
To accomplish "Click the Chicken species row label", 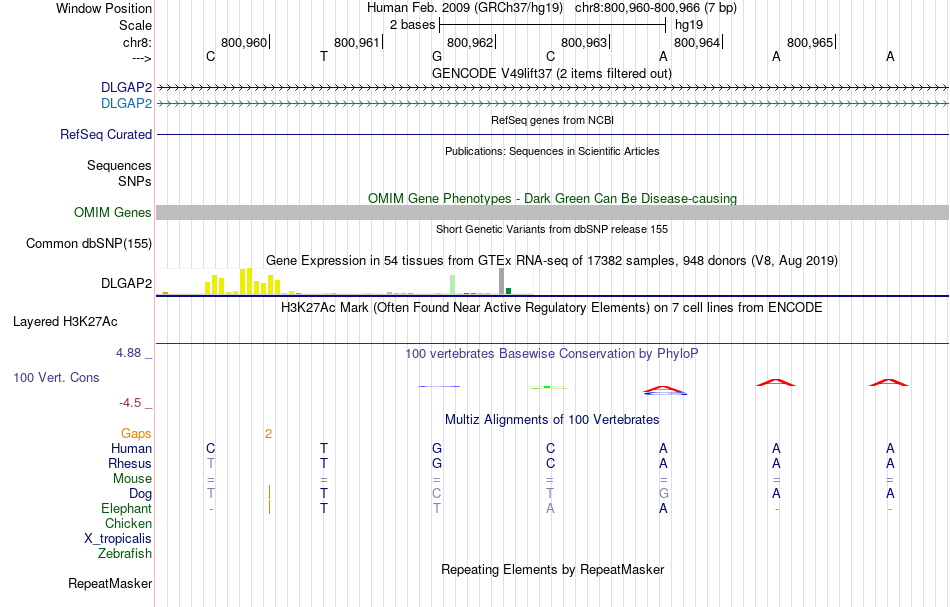I will 128,524.
